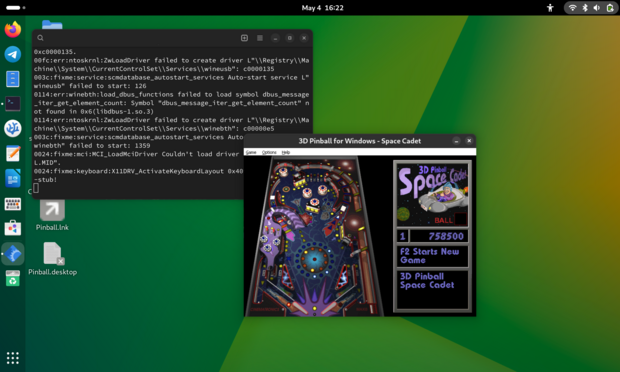Launch Firefox from the dock
The width and height of the screenshot is (620, 372).
click(x=13, y=29)
